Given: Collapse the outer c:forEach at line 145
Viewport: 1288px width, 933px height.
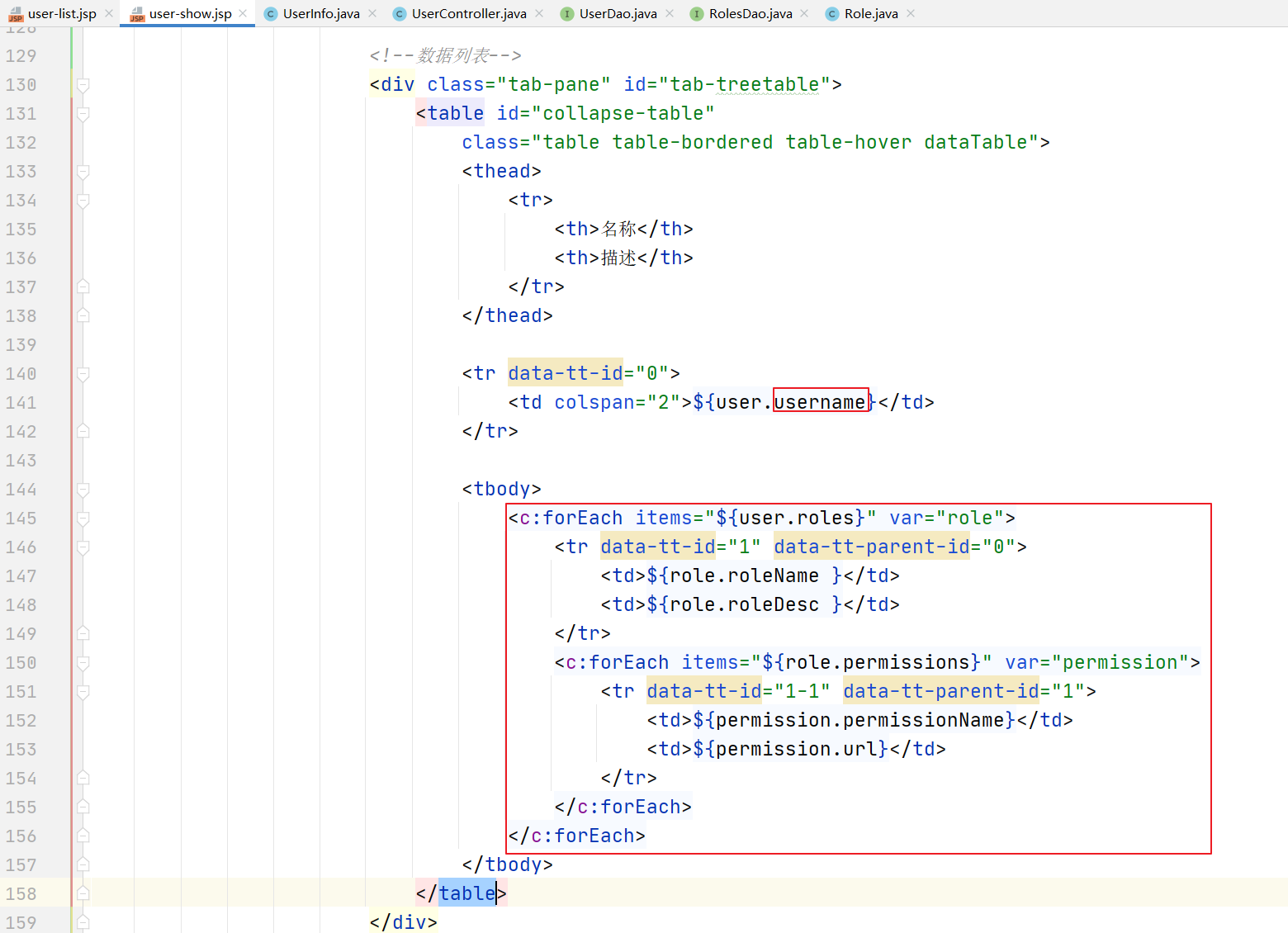Looking at the screenshot, I should [x=83, y=519].
